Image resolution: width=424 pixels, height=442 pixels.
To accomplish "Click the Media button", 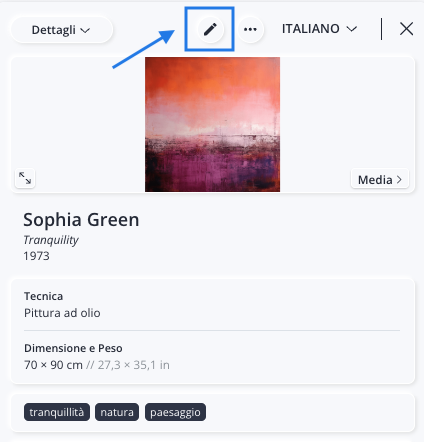I will [x=380, y=180].
